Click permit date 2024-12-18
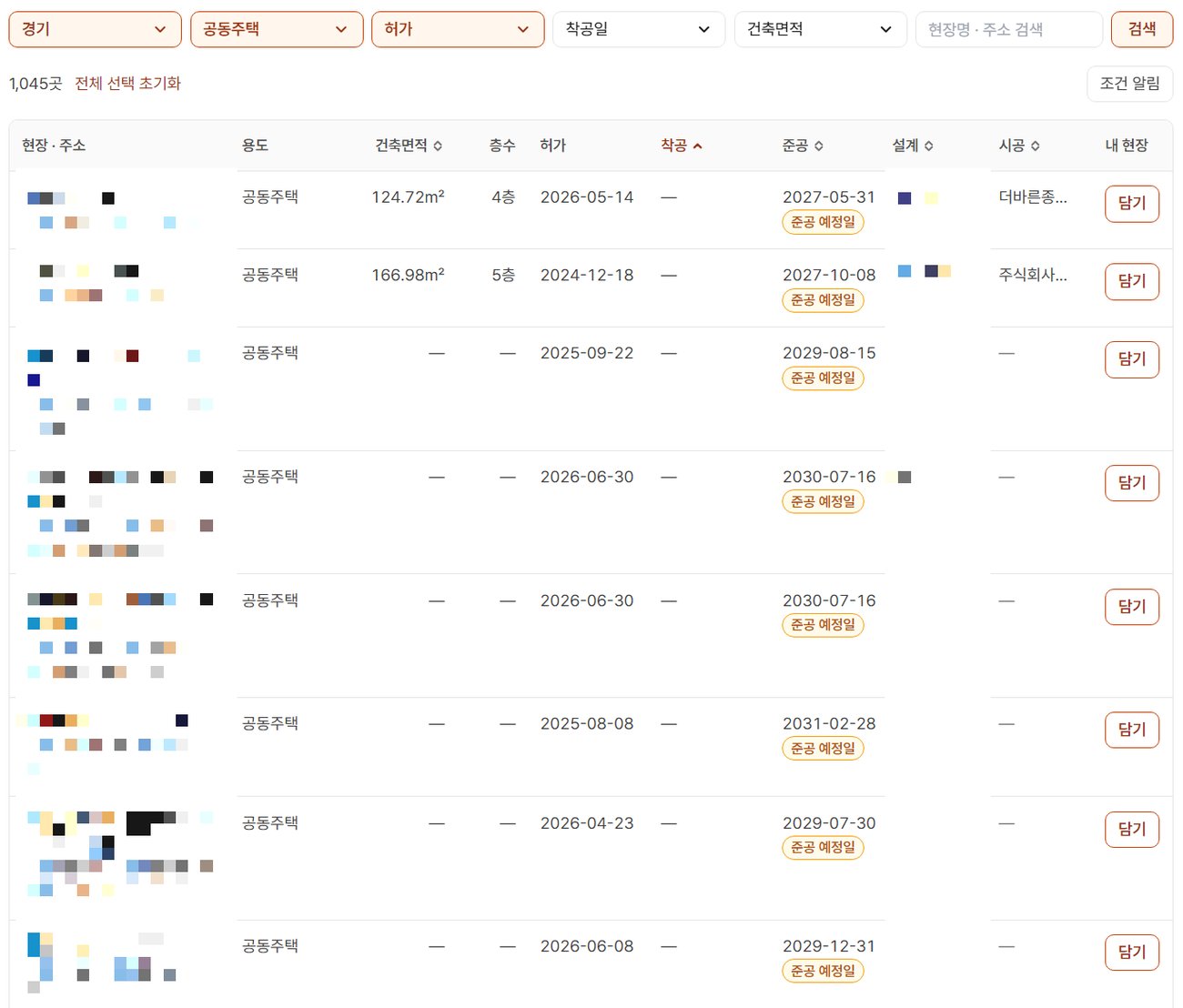Screen dimensions: 1183x1008 tap(587, 275)
